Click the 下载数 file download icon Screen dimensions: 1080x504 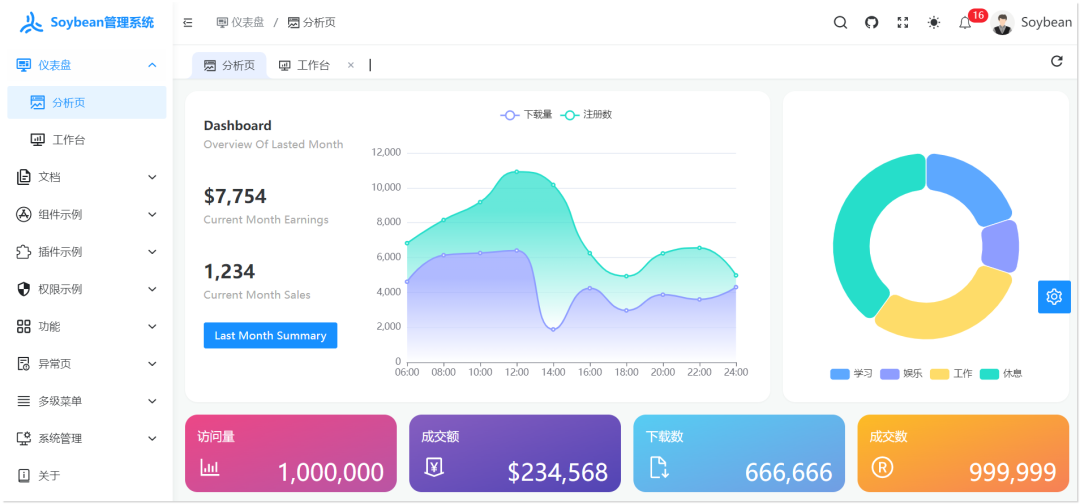point(659,468)
